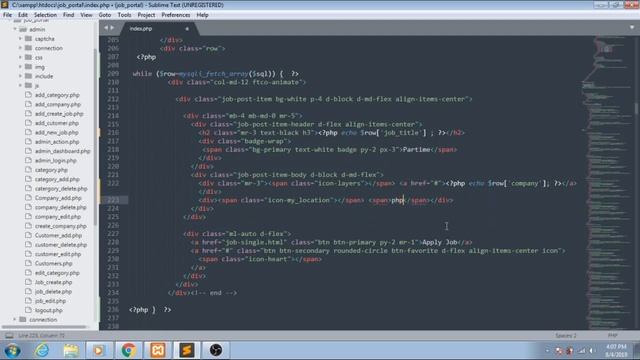Expand the connection folder inside admin
This screenshot has height=360, width=640.
click(x=20, y=48)
